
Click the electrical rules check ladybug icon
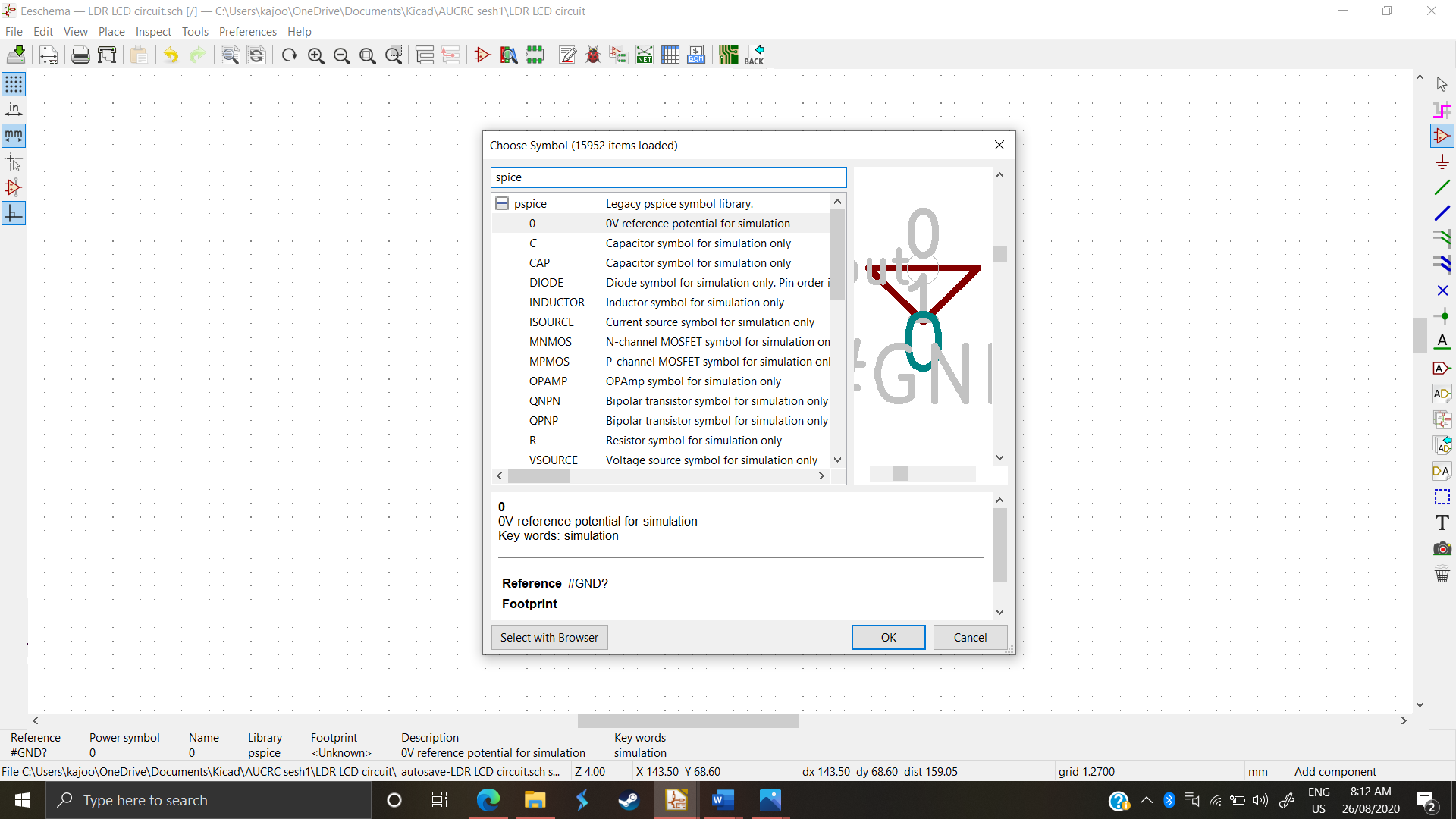593,55
